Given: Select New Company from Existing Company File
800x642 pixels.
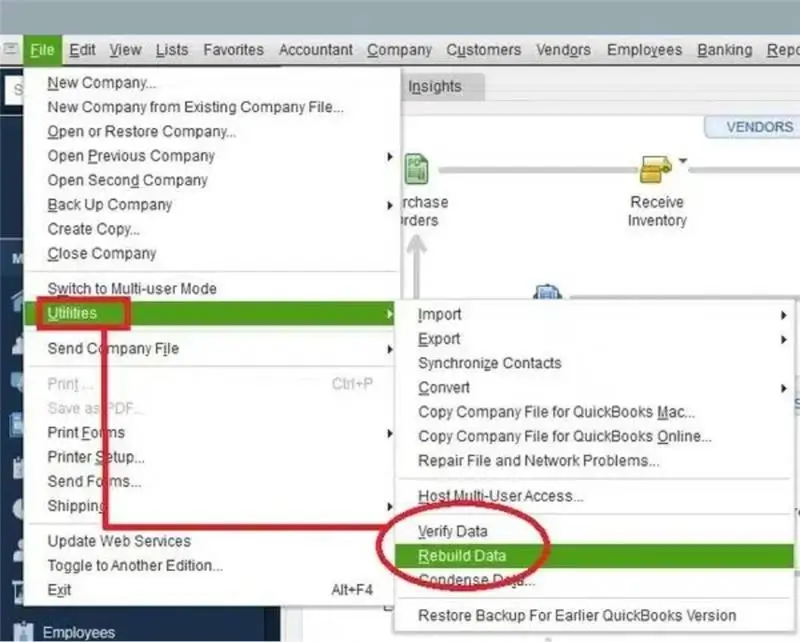Looking at the screenshot, I should [212, 107].
